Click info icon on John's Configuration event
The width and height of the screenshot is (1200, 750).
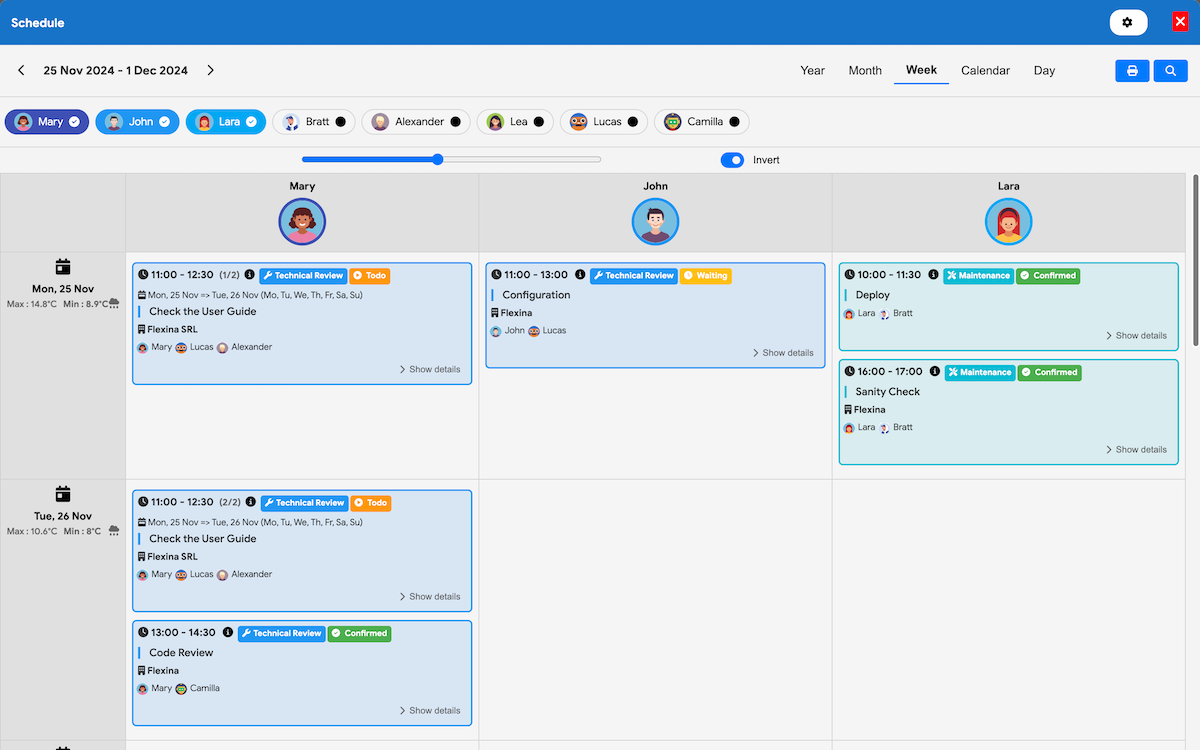(x=580, y=275)
